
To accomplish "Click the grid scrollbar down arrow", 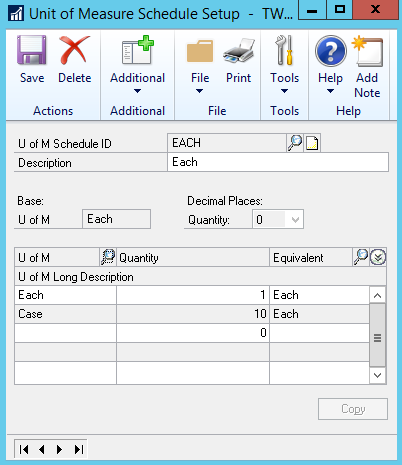I will (377, 375).
